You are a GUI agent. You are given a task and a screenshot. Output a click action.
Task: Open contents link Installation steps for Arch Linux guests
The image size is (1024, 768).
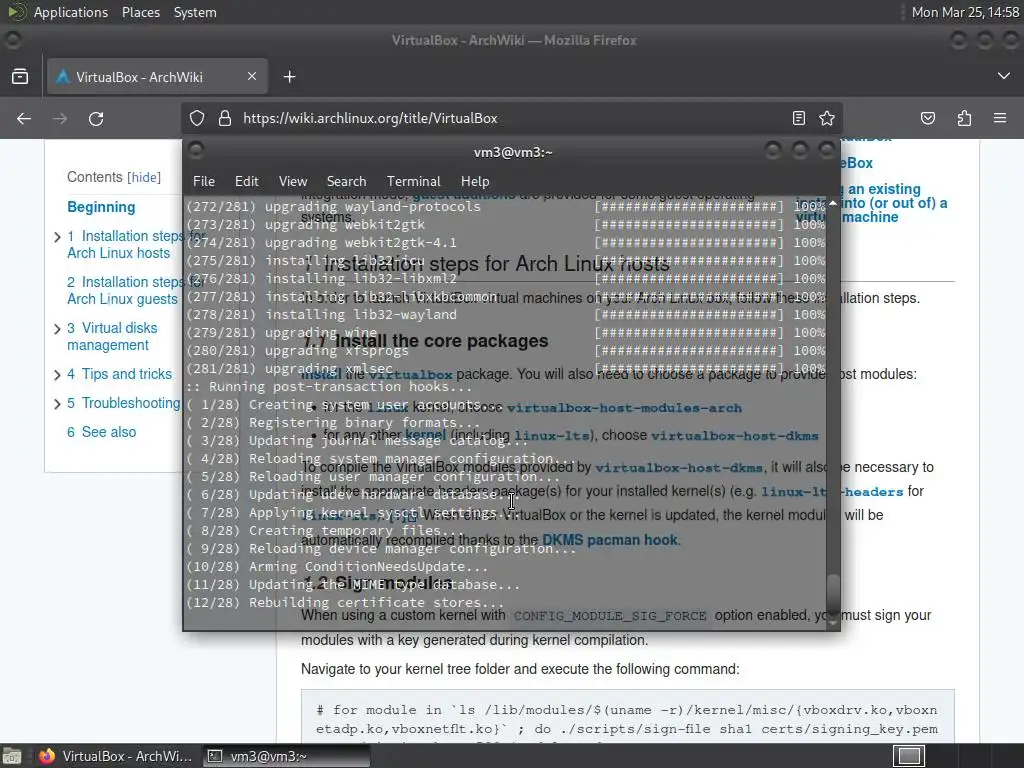122,290
